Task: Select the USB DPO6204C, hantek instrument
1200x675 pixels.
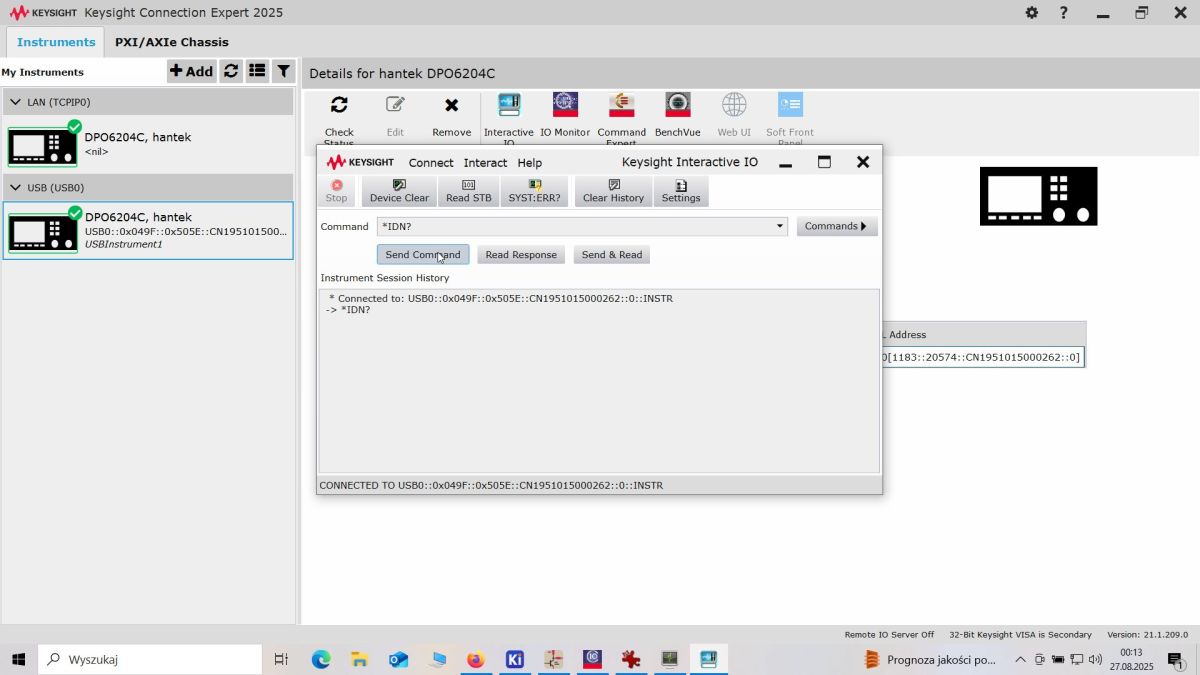Action: [x=148, y=231]
